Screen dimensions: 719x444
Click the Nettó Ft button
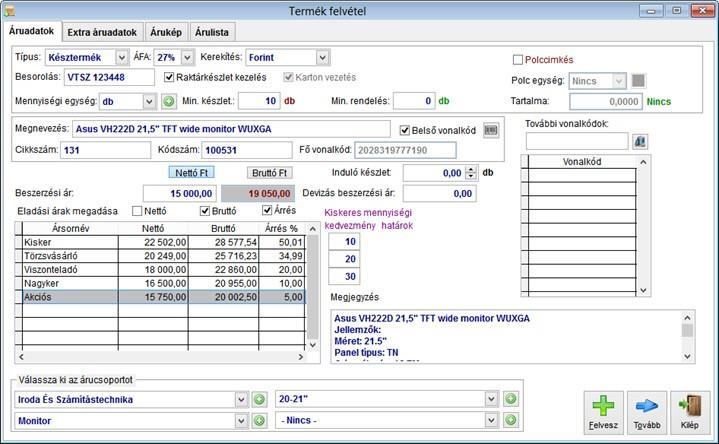(x=191, y=173)
